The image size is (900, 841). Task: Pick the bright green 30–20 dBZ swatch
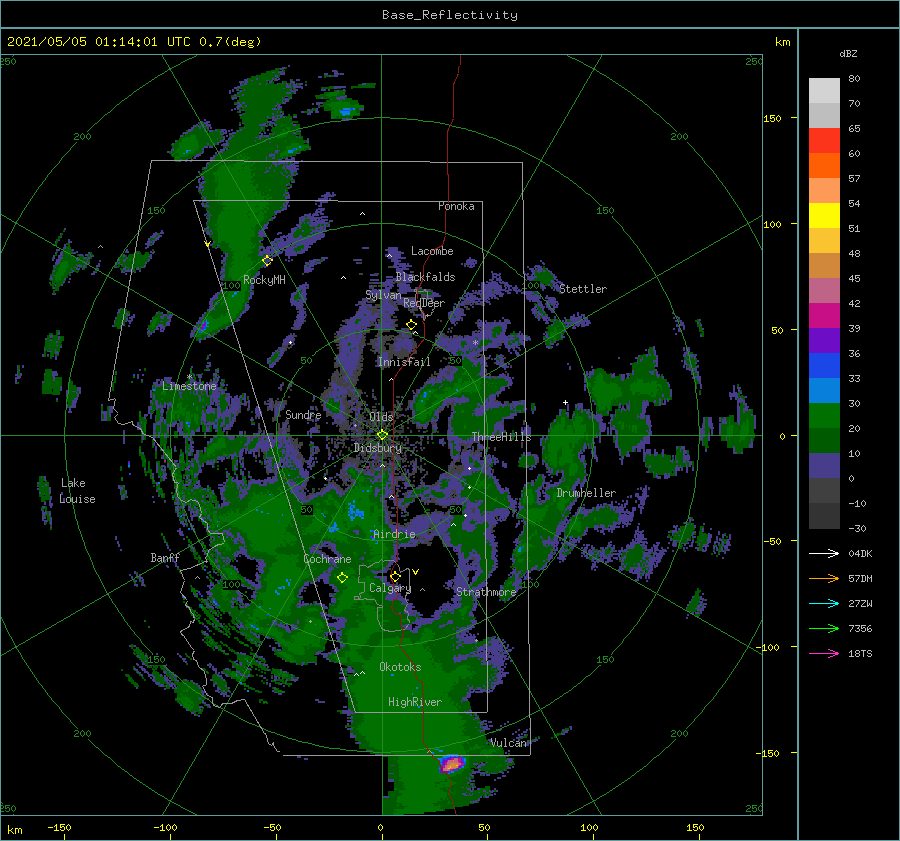824,416
